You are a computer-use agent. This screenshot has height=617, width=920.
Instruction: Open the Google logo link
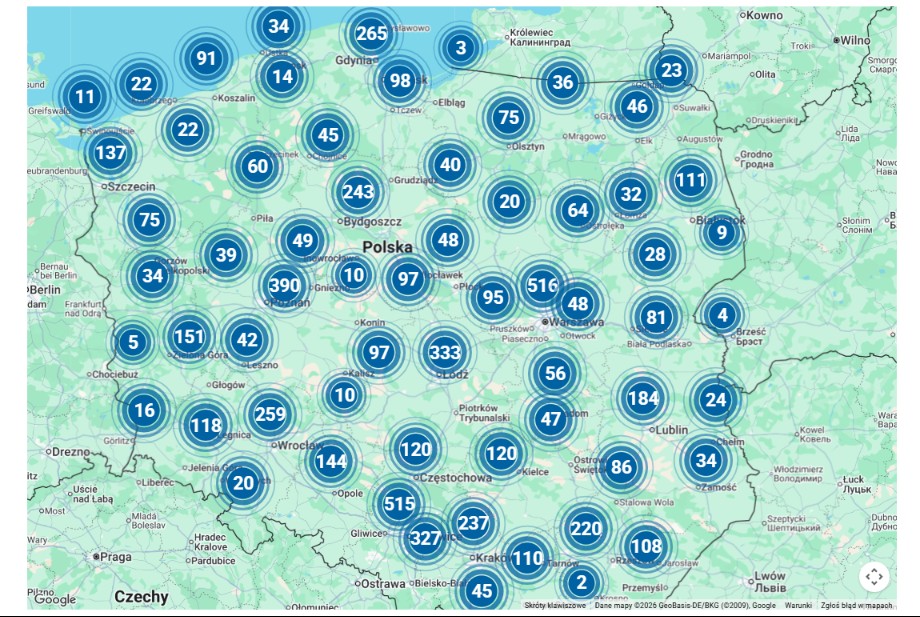pyautogui.click(x=55, y=599)
